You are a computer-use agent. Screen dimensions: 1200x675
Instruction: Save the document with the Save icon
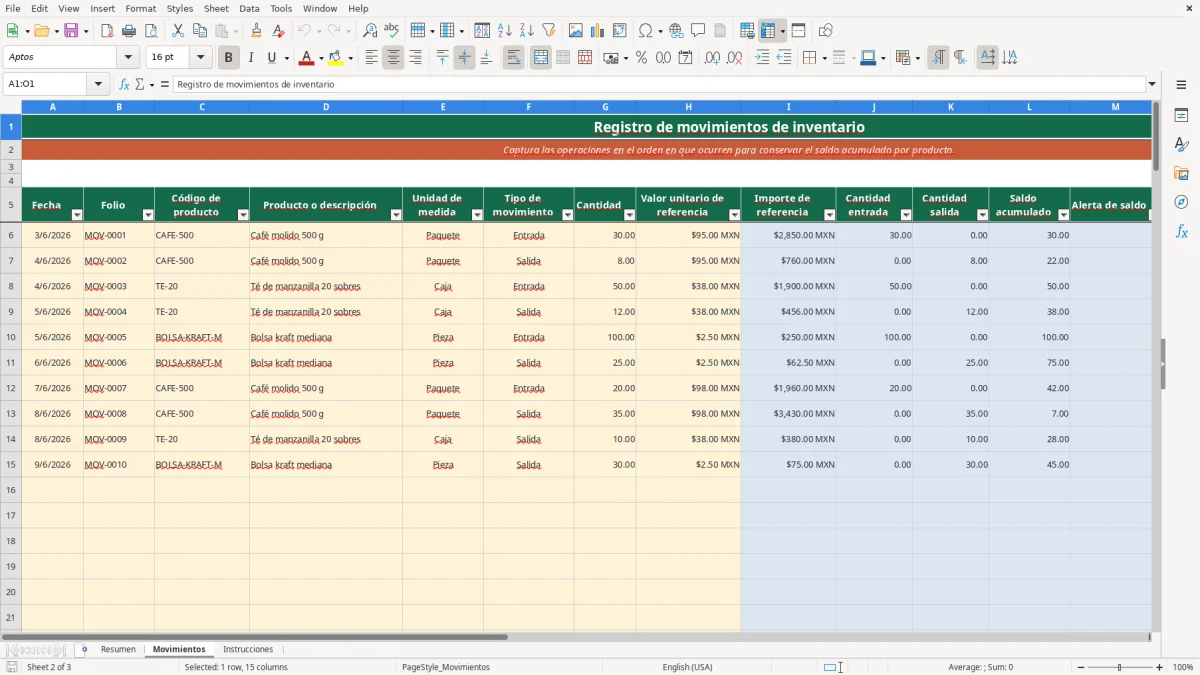(71, 31)
